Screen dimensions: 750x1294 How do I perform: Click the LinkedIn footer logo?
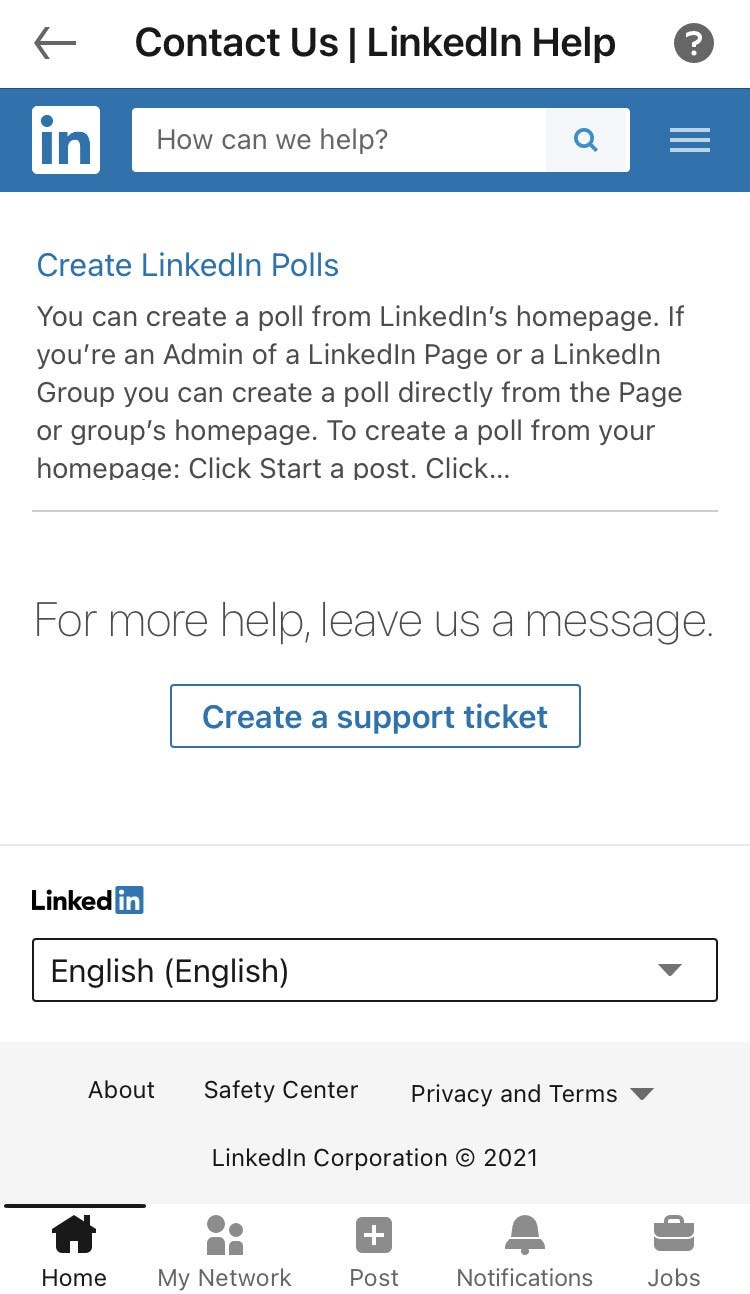pos(88,900)
